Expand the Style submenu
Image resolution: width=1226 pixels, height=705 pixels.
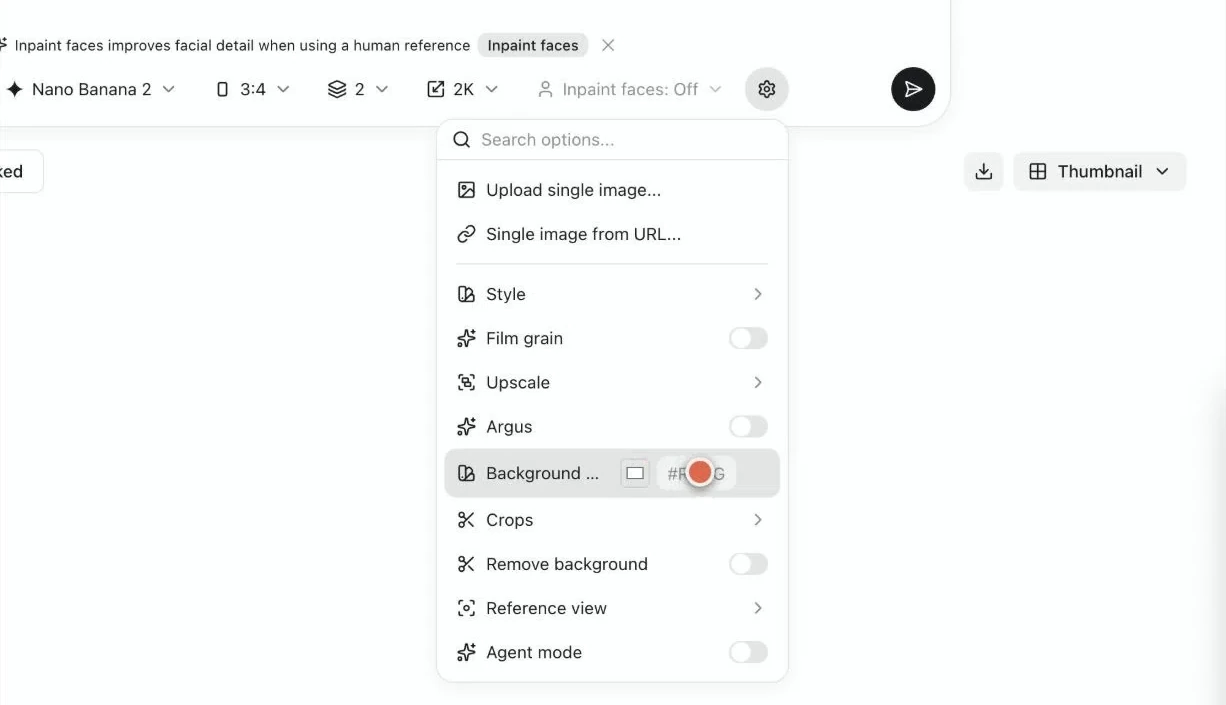point(612,294)
